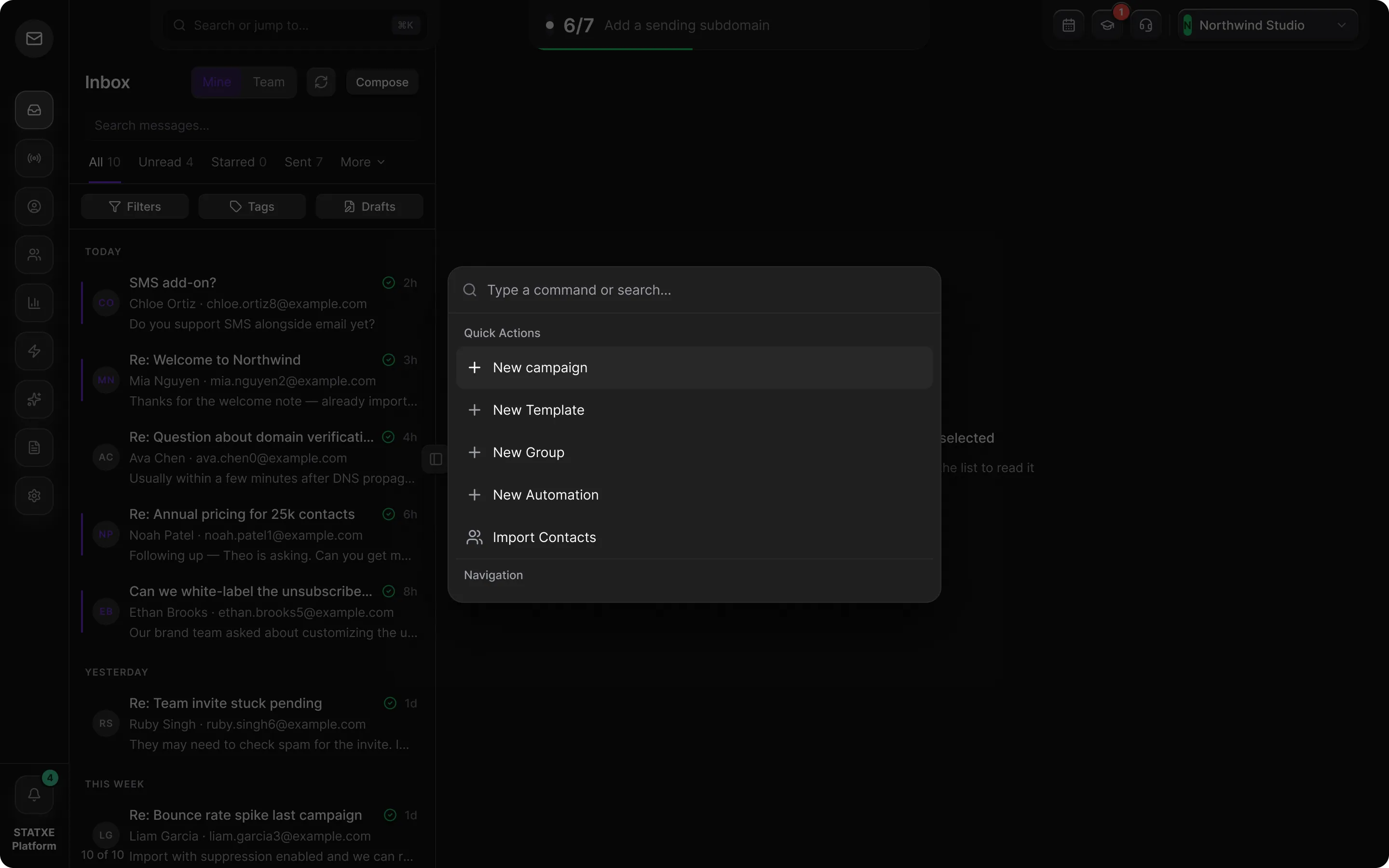Choose New Group quick action
The height and width of the screenshot is (868, 1389).
pyautogui.click(x=694, y=452)
